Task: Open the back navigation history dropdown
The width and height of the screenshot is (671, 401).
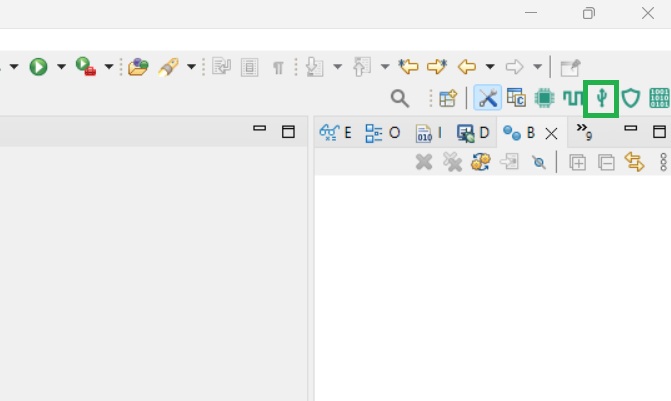Action: point(490,67)
